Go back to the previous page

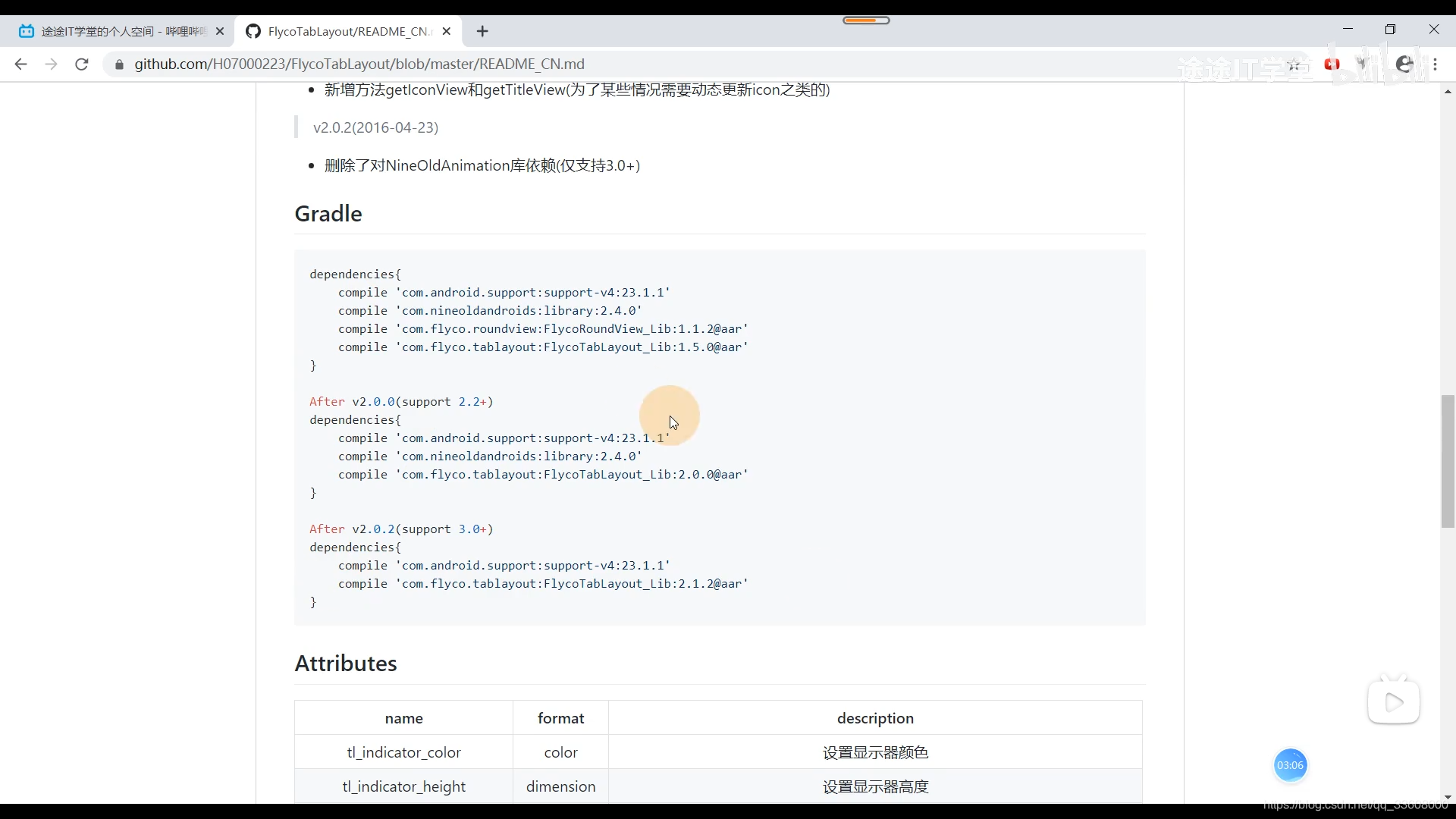pyautogui.click(x=20, y=64)
